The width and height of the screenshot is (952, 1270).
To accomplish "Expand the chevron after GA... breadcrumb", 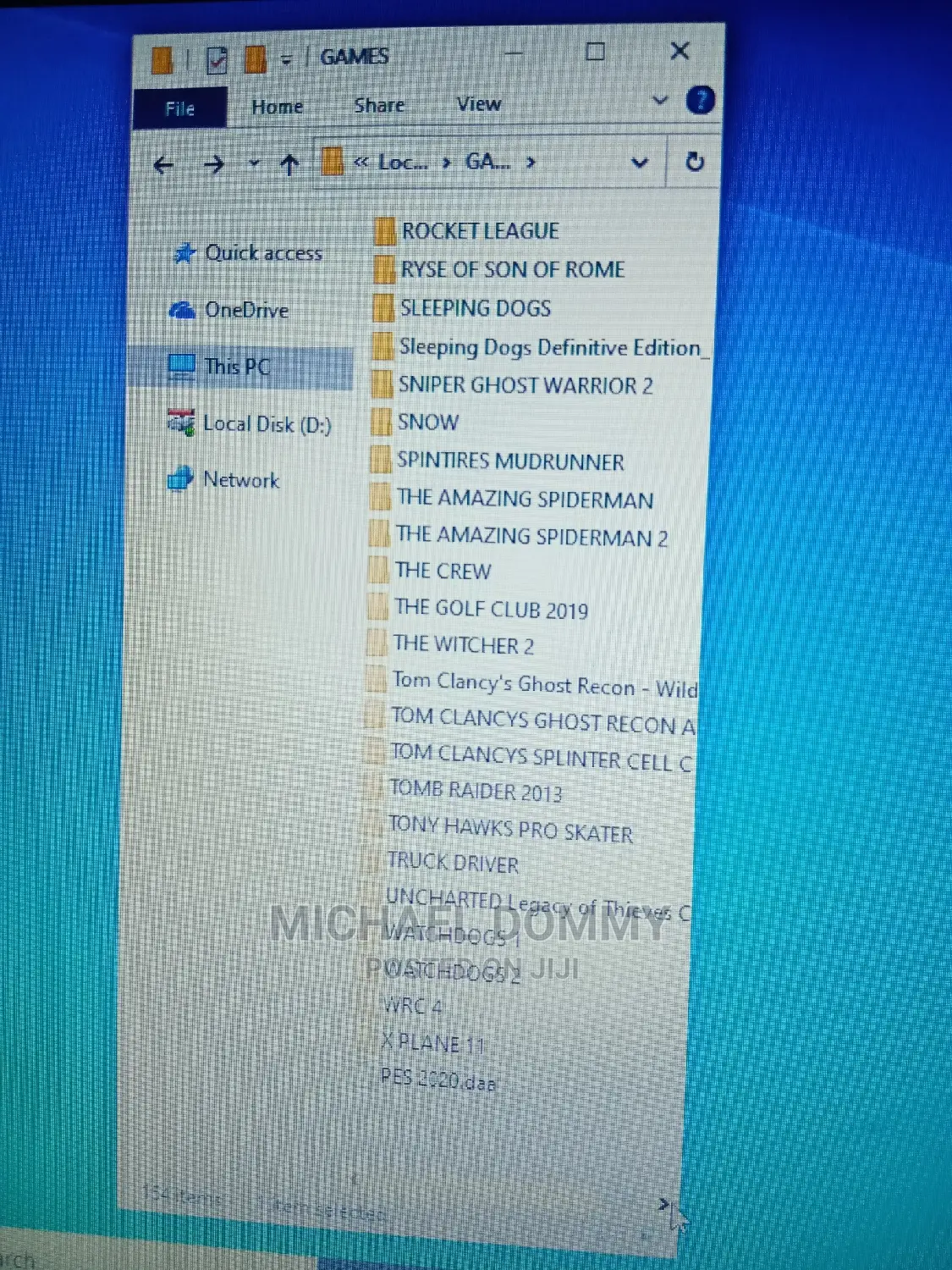I will coord(531,161).
